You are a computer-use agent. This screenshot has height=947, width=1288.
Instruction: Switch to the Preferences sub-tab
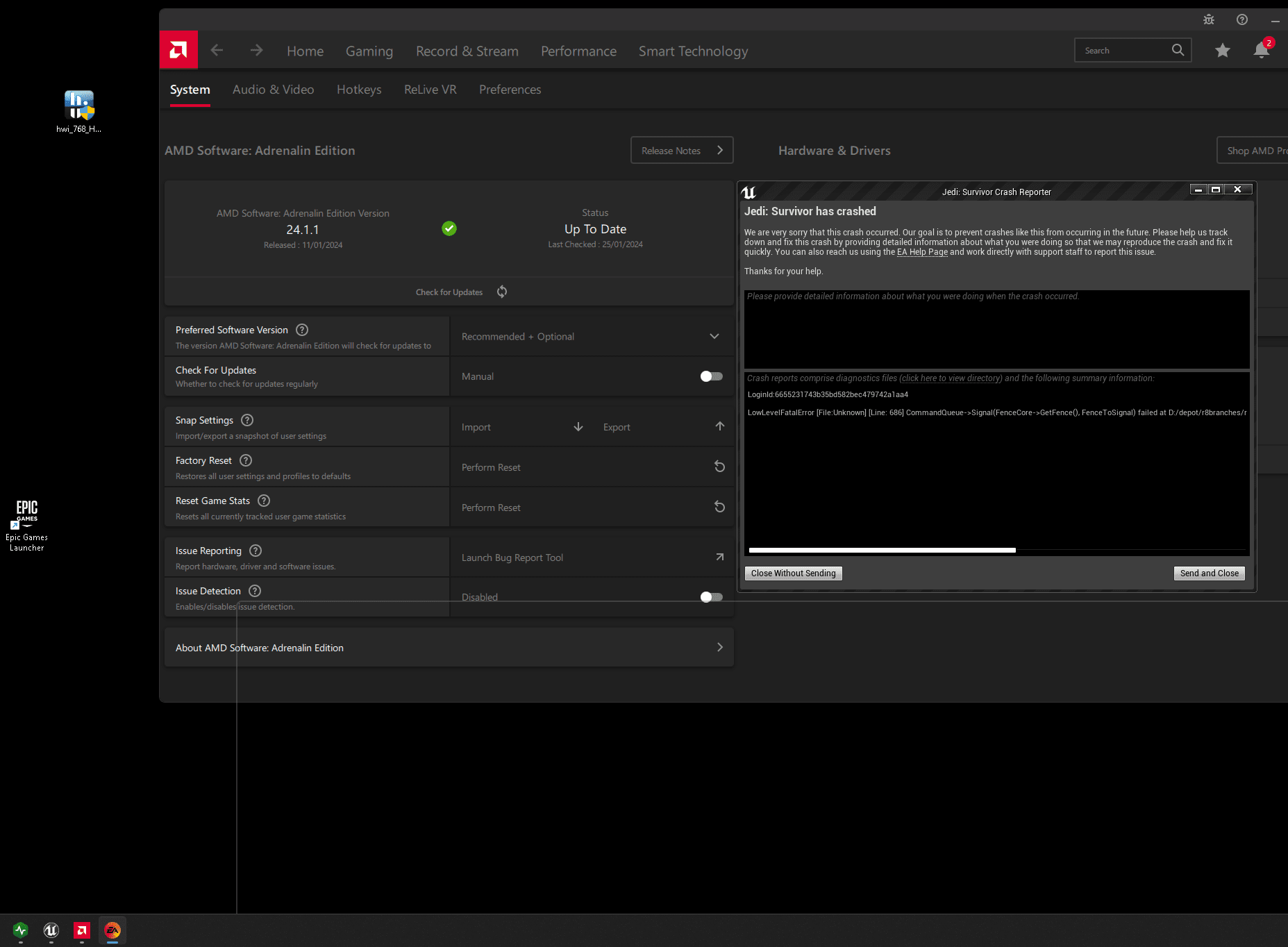[x=510, y=90]
